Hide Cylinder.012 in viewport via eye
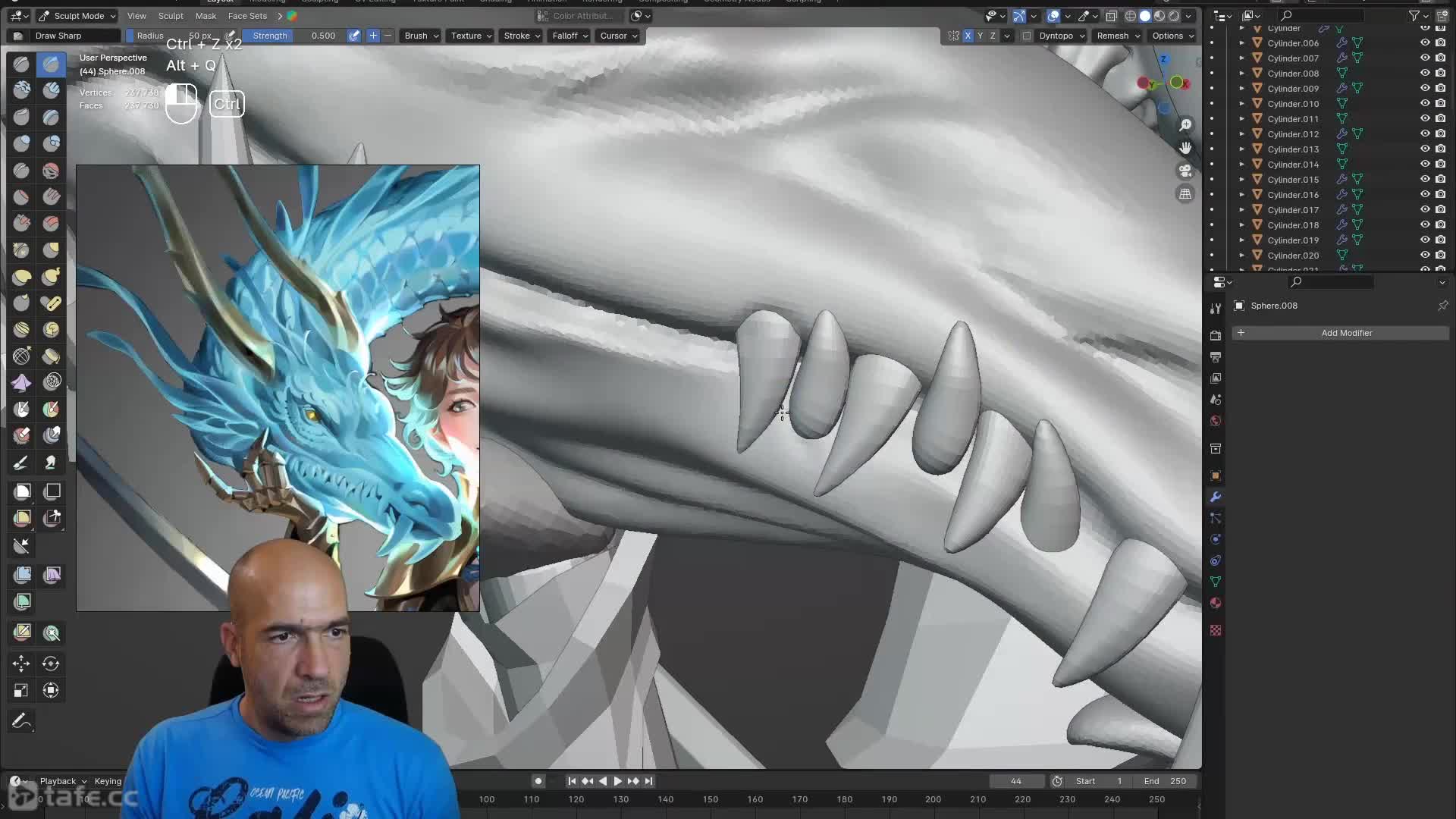 click(1425, 134)
